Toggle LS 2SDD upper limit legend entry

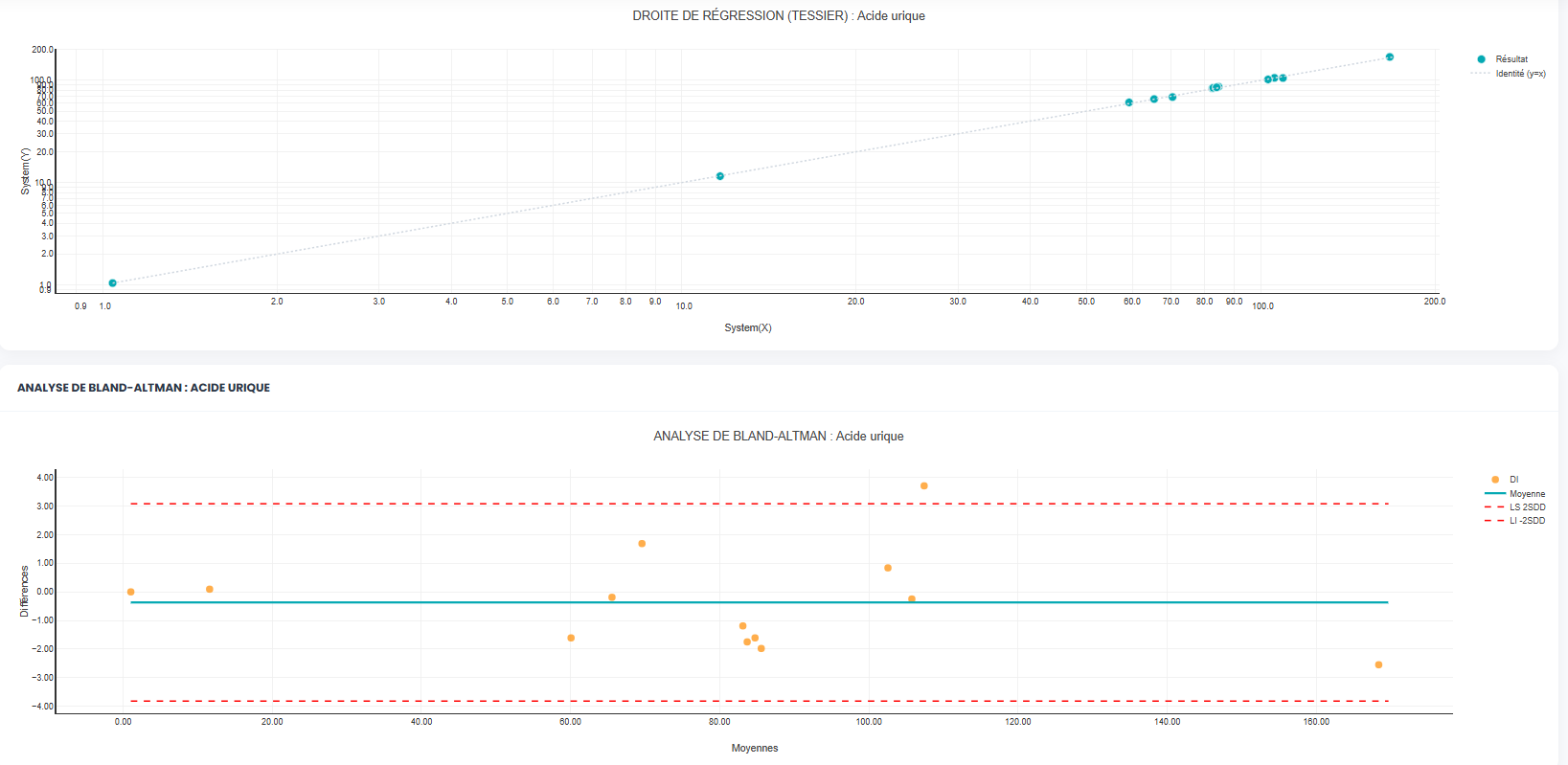tap(1527, 507)
